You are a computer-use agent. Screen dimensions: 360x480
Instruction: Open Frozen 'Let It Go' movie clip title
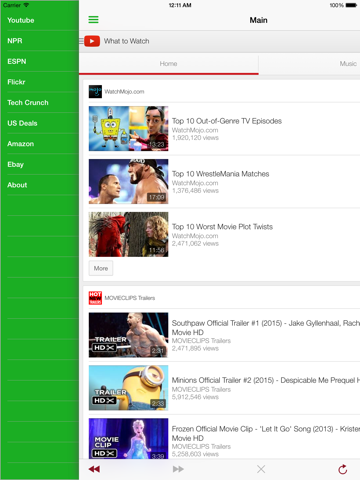pyautogui.click(x=266, y=433)
